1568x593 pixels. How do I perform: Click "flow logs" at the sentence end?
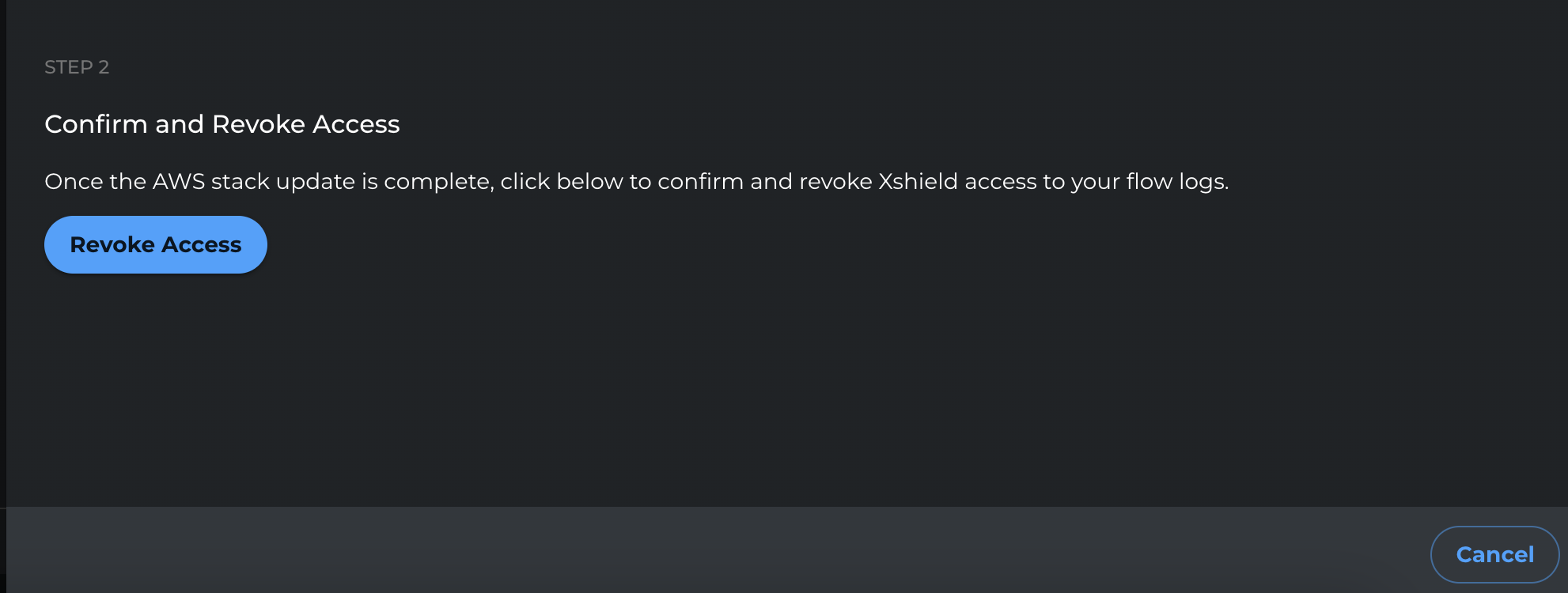point(1176,182)
